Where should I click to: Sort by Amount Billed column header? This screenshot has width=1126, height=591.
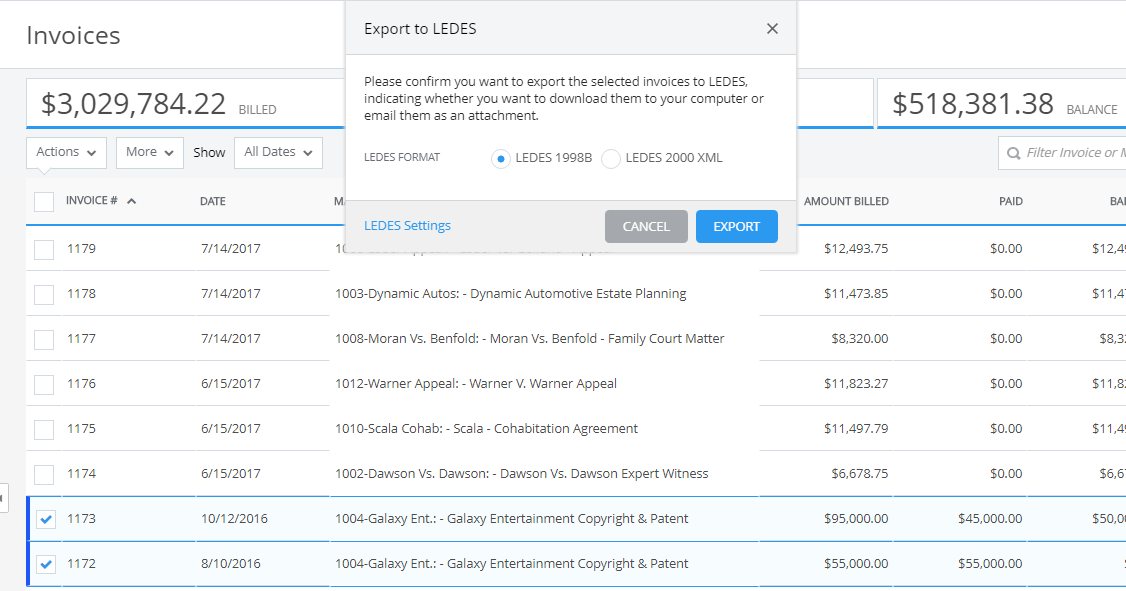pyautogui.click(x=846, y=201)
